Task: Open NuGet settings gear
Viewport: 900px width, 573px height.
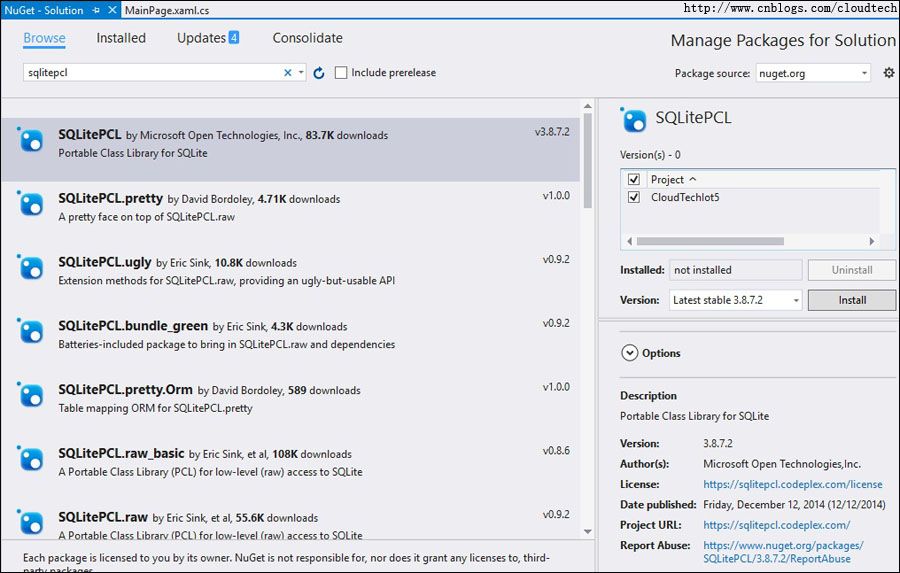Action: pyautogui.click(x=889, y=73)
